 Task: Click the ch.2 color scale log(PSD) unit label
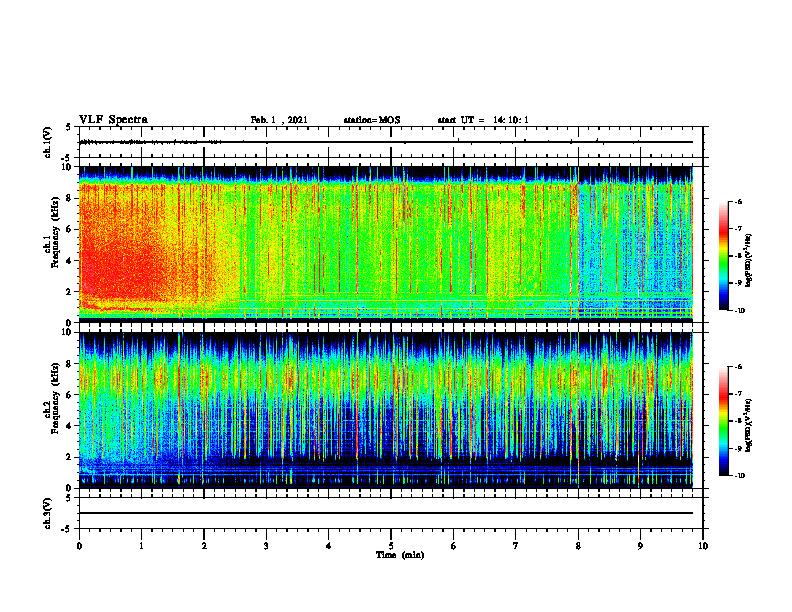[x=749, y=425]
